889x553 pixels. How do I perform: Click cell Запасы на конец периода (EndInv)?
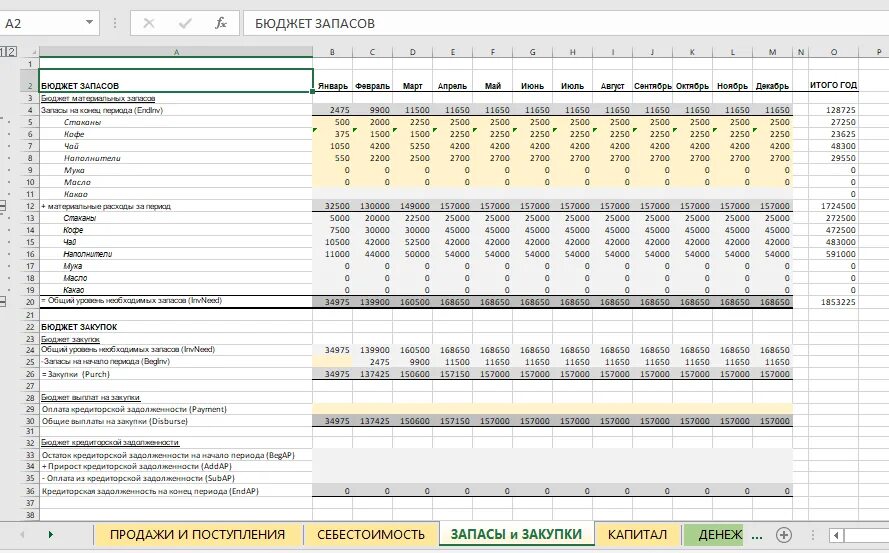pos(176,110)
